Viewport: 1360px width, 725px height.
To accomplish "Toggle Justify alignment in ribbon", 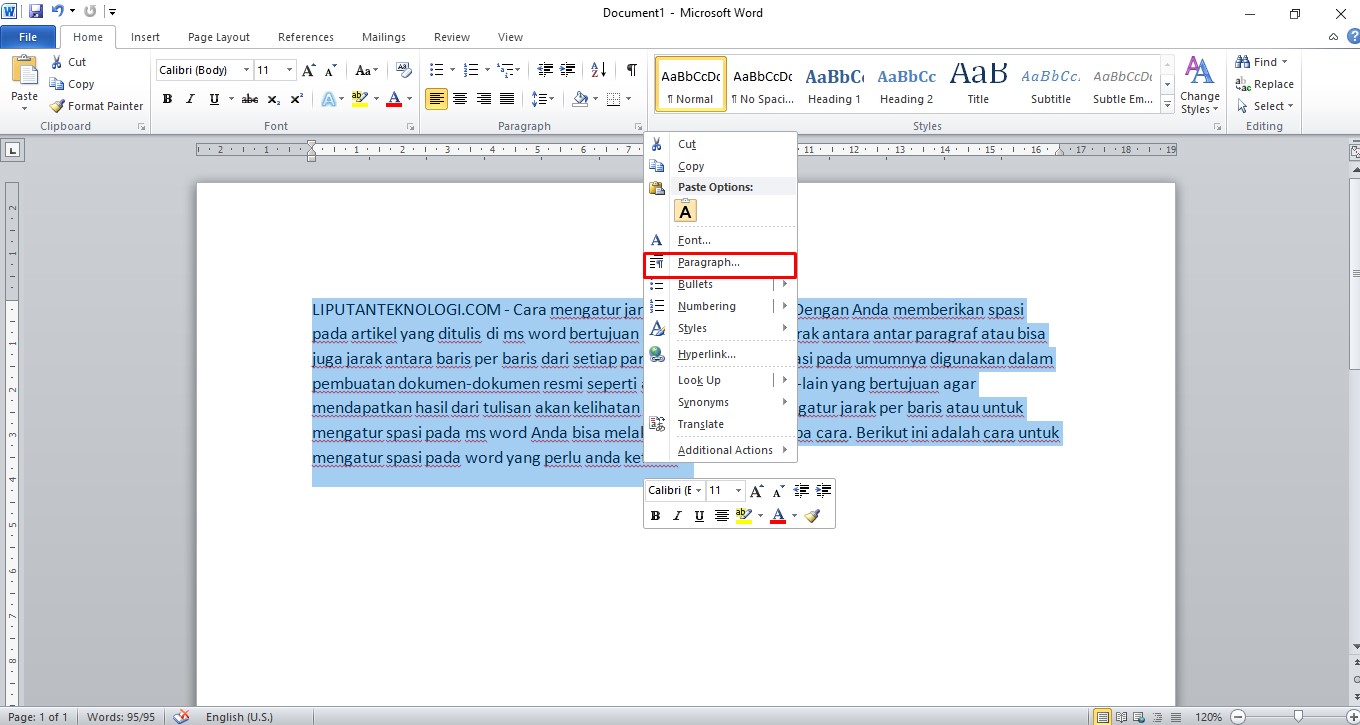I will [507, 99].
